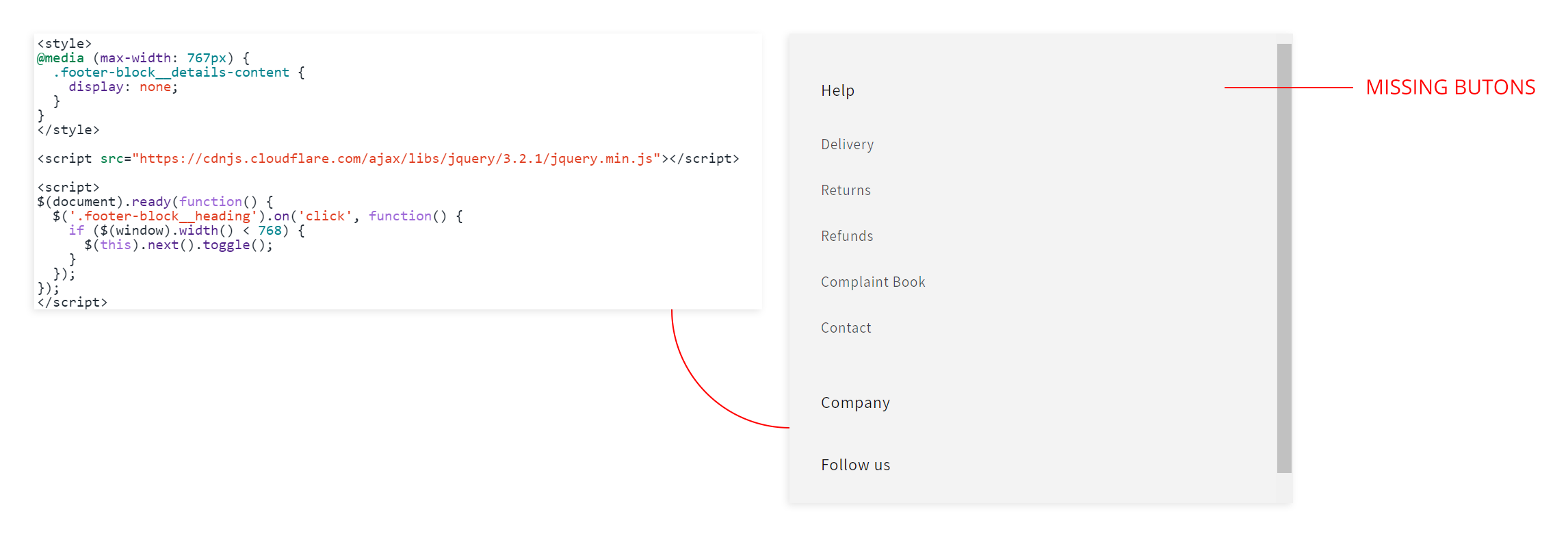Expand the Follow us section
Image resolution: width=1568 pixels, height=538 pixels.
855,465
